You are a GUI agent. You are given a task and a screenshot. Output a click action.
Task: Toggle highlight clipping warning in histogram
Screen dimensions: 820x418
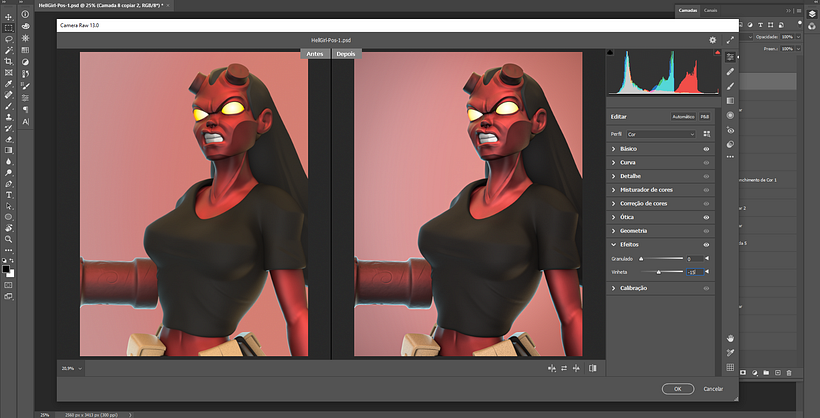click(717, 53)
